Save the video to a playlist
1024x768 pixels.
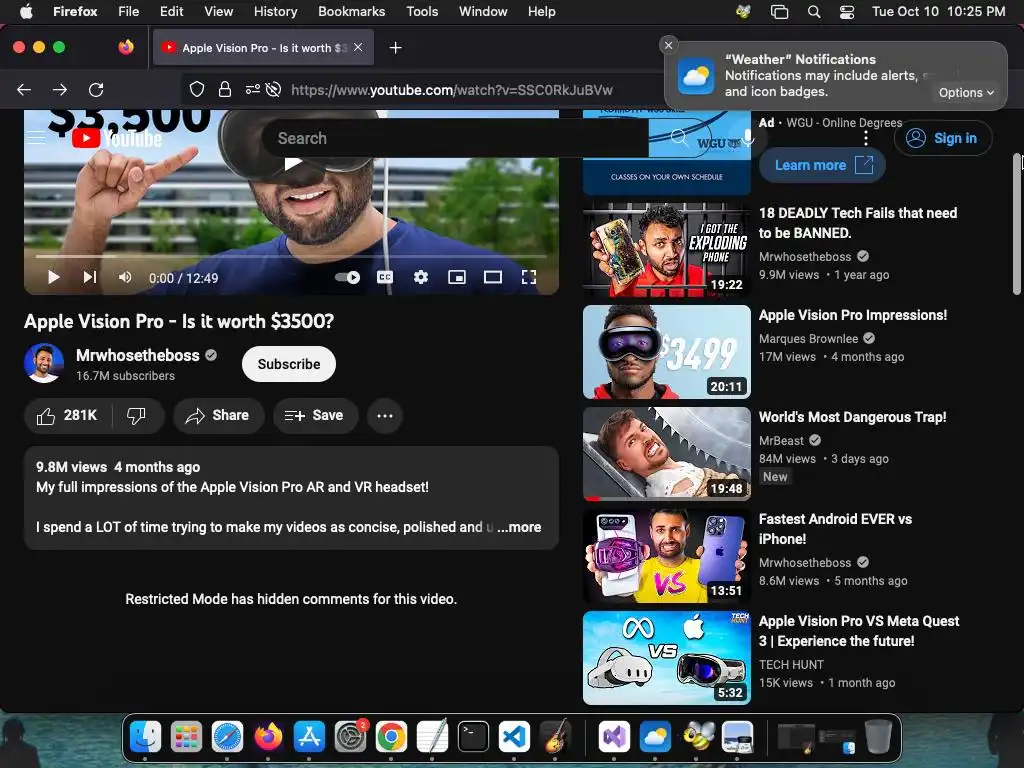(315, 415)
